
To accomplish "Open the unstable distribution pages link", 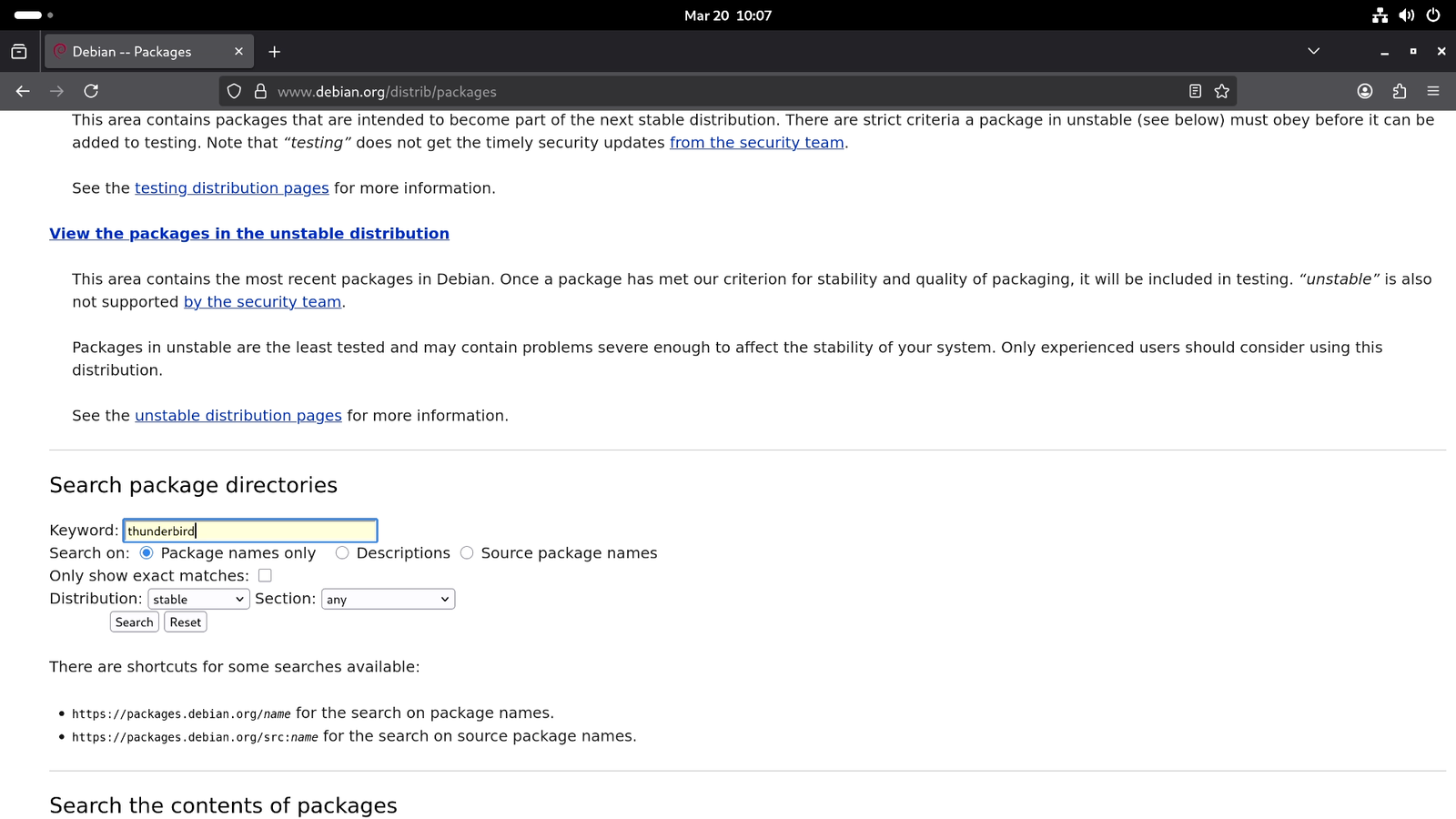I will click(x=238, y=416).
